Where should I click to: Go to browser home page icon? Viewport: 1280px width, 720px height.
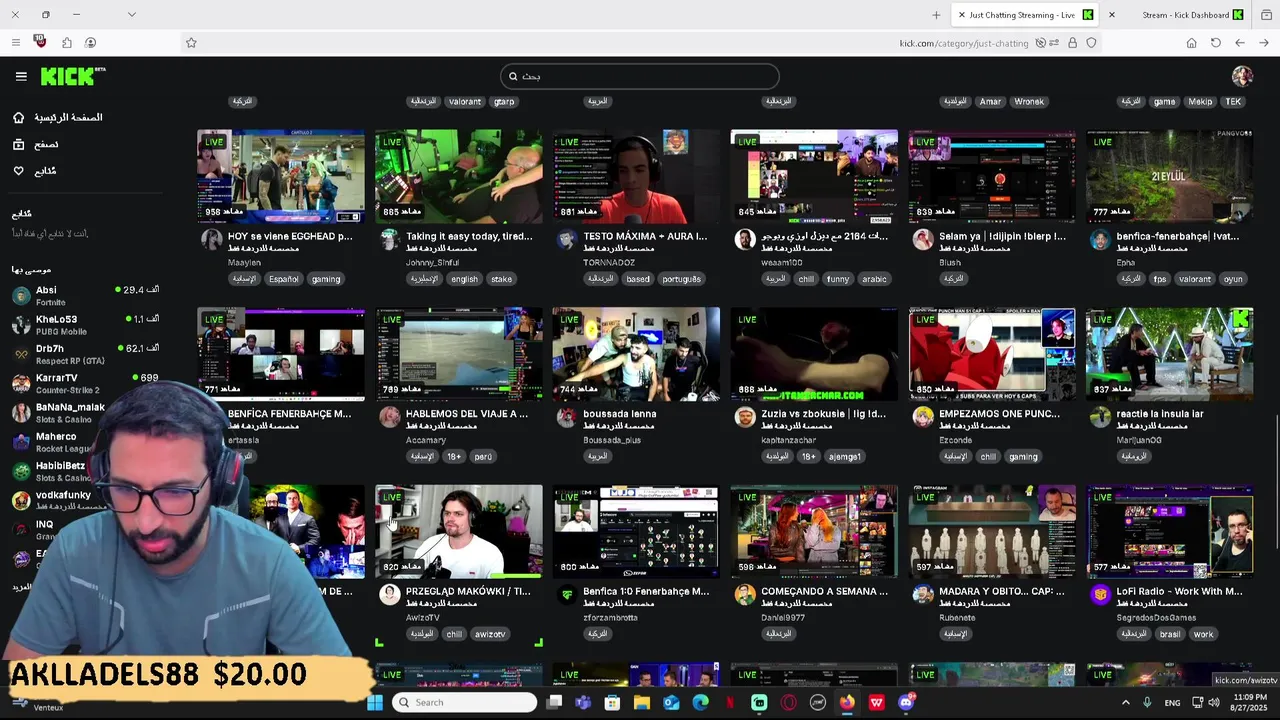coord(1191,43)
